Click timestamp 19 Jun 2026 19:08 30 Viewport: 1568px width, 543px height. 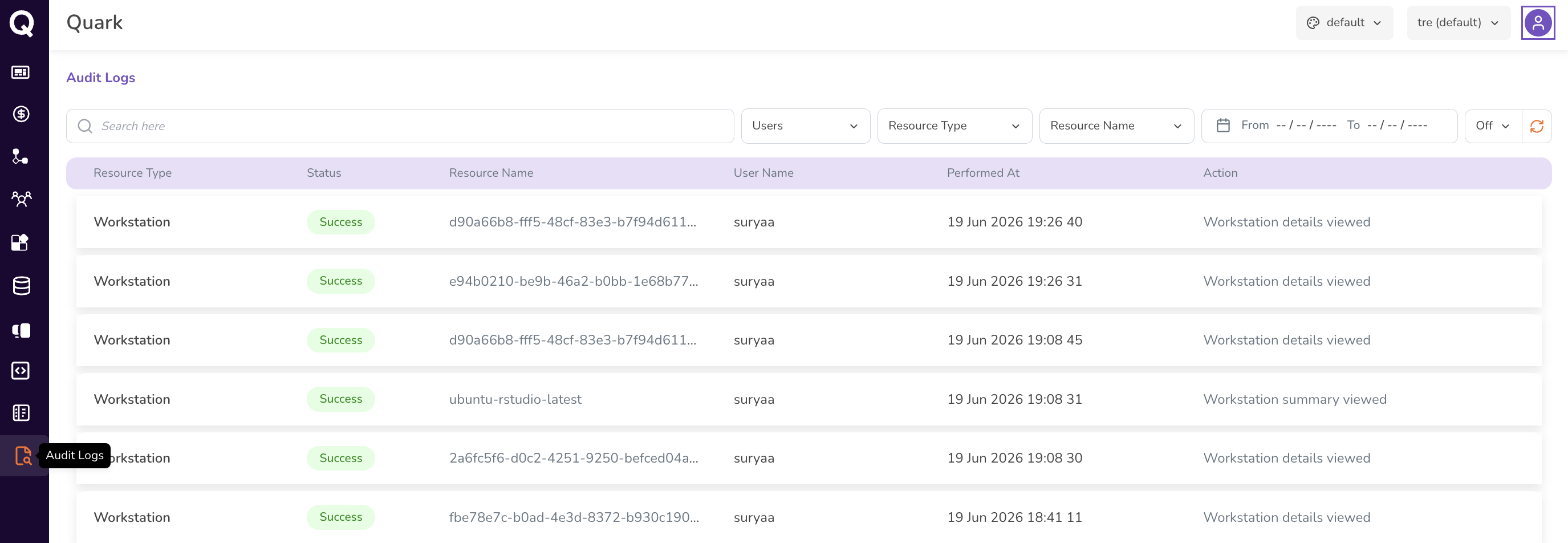point(1015,459)
